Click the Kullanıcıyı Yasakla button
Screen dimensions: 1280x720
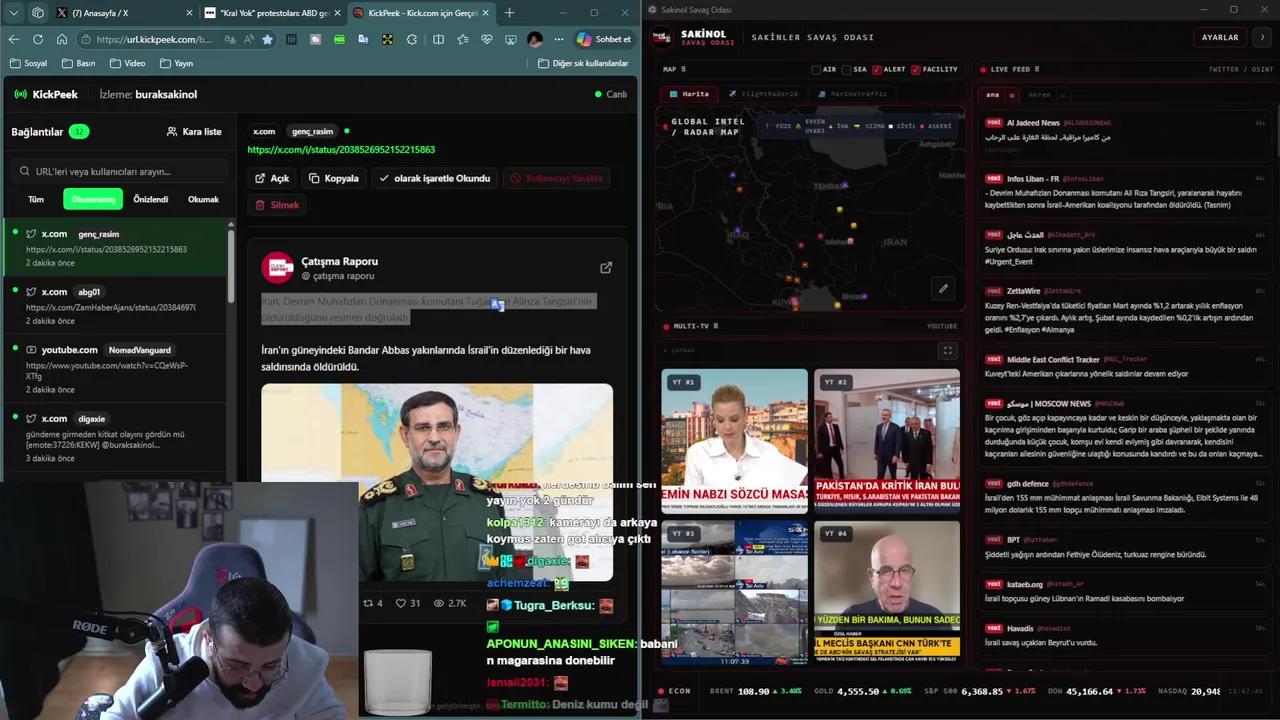click(556, 178)
